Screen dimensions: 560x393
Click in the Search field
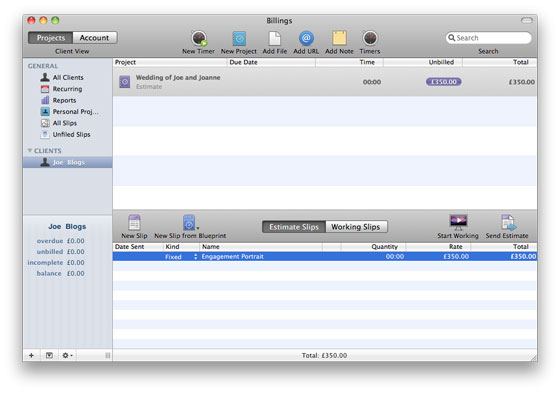tap(488, 38)
